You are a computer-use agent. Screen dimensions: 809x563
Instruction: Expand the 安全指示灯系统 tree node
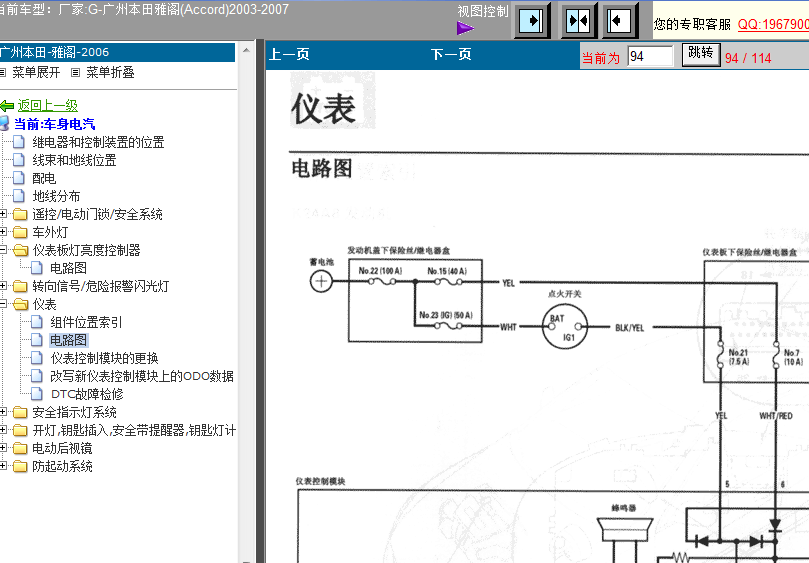[x=3, y=412]
